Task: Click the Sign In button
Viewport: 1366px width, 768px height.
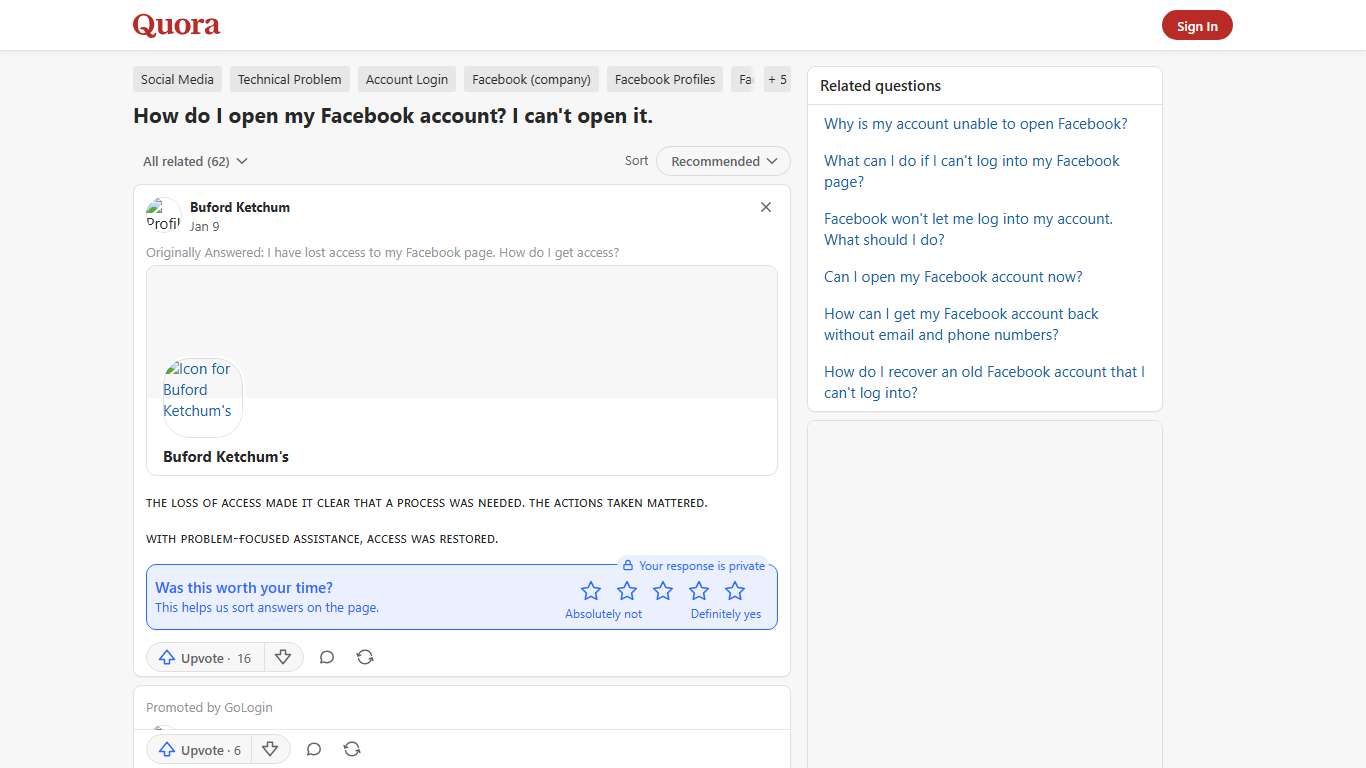Action: coord(1197,25)
